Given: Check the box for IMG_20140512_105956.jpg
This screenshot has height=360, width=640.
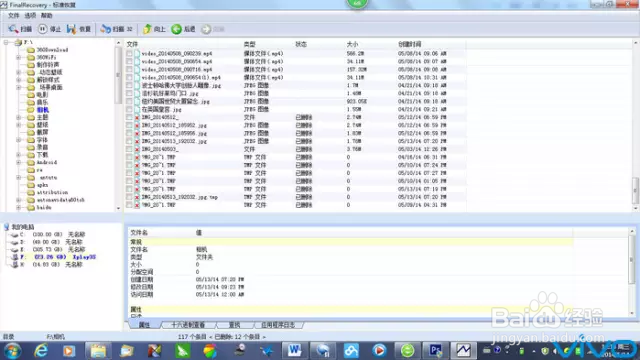Looking at the screenshot, I should (x=129, y=133).
